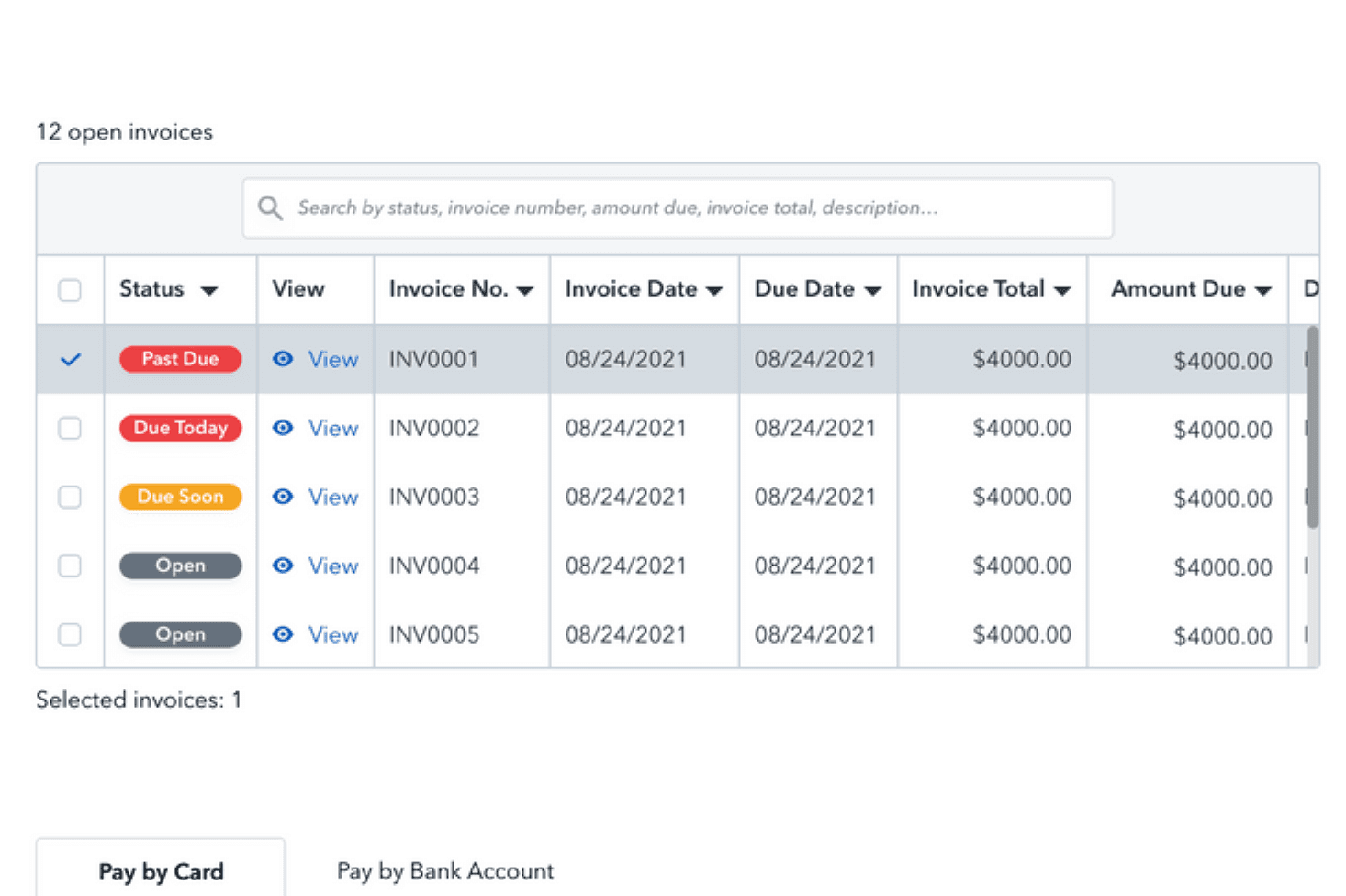1346x896 pixels.
Task: Open the View link for INV0005
Action: point(332,634)
